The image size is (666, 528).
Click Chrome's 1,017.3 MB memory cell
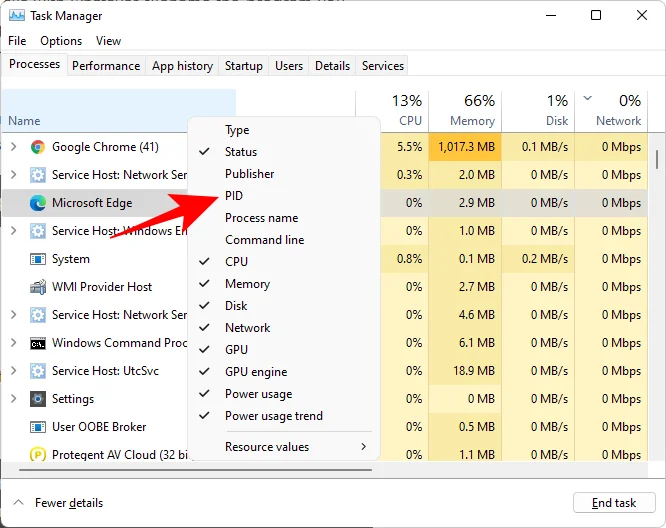click(465, 147)
